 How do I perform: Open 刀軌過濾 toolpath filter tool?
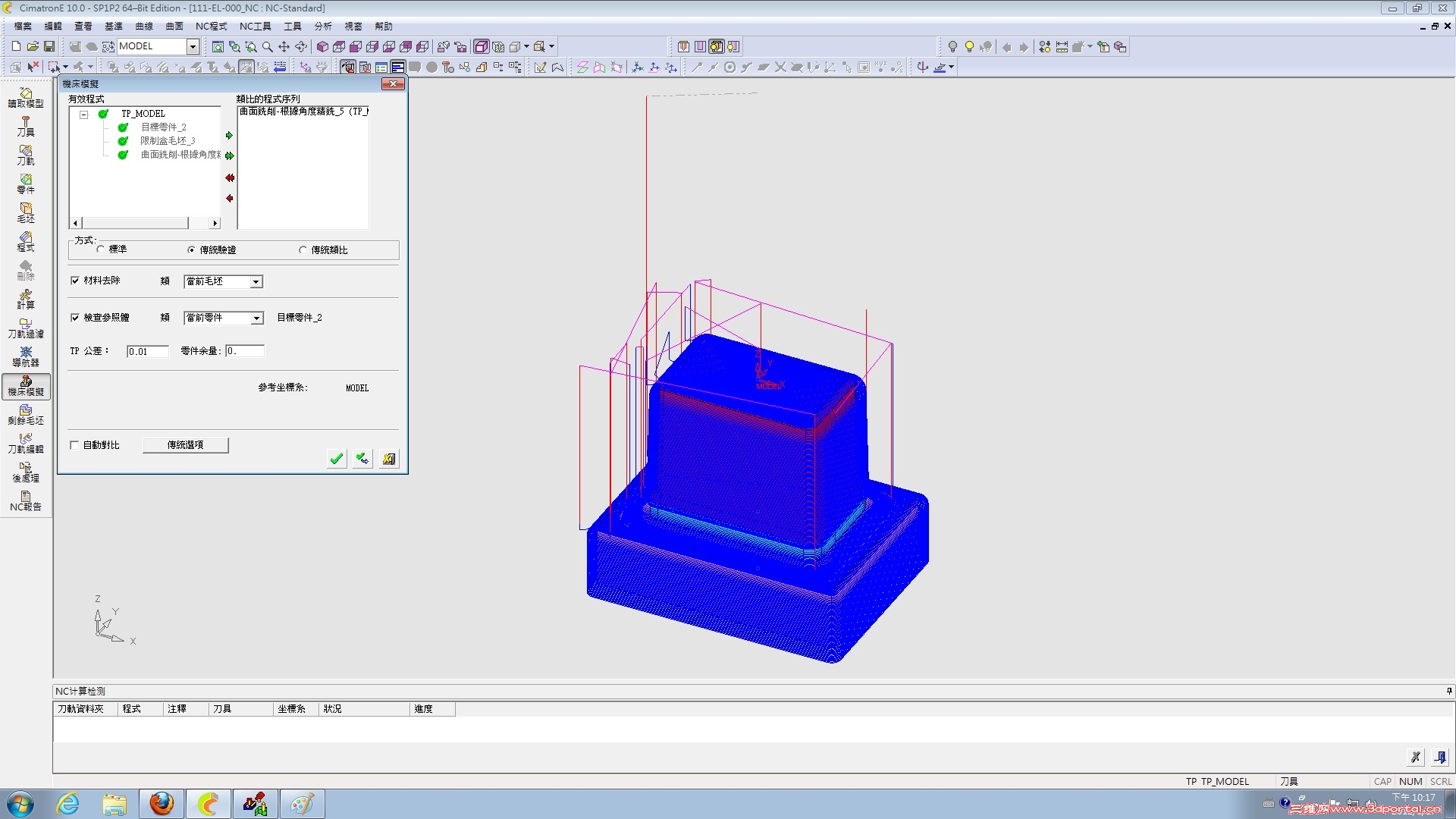(x=26, y=328)
